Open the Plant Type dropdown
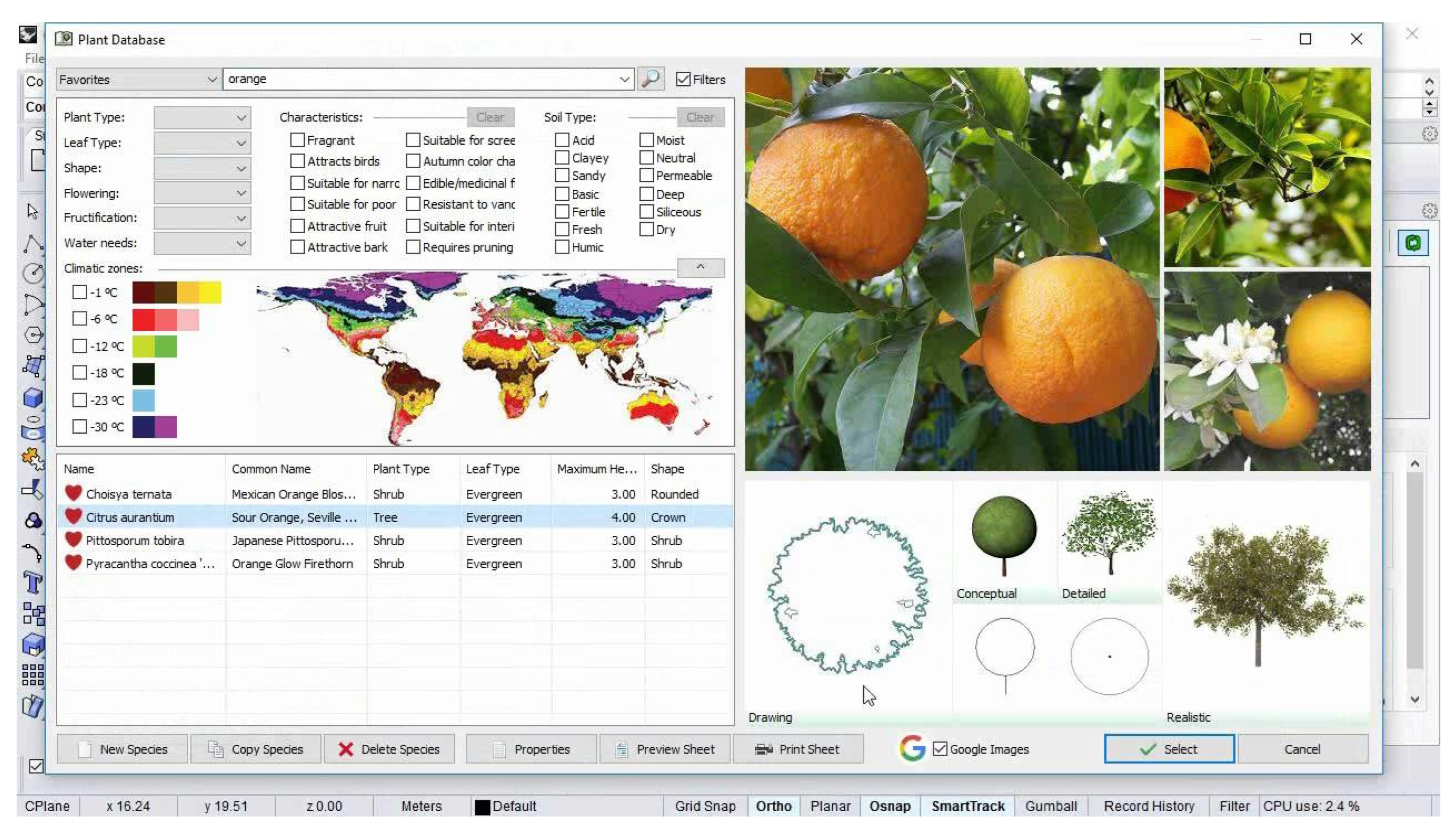The width and height of the screenshot is (1456, 830). (x=202, y=118)
